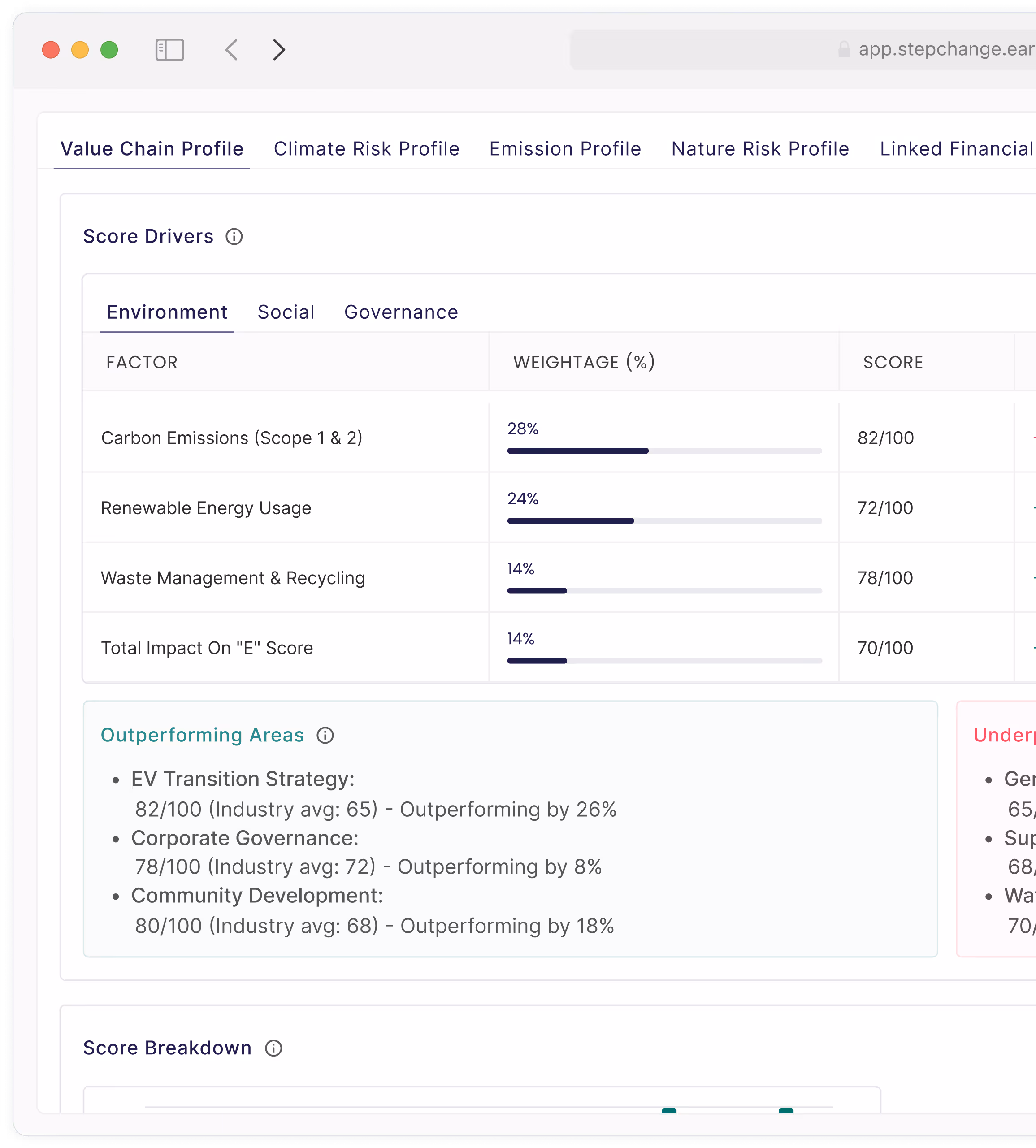
Task: Open the Value Chain Profile tab
Action: 152,148
